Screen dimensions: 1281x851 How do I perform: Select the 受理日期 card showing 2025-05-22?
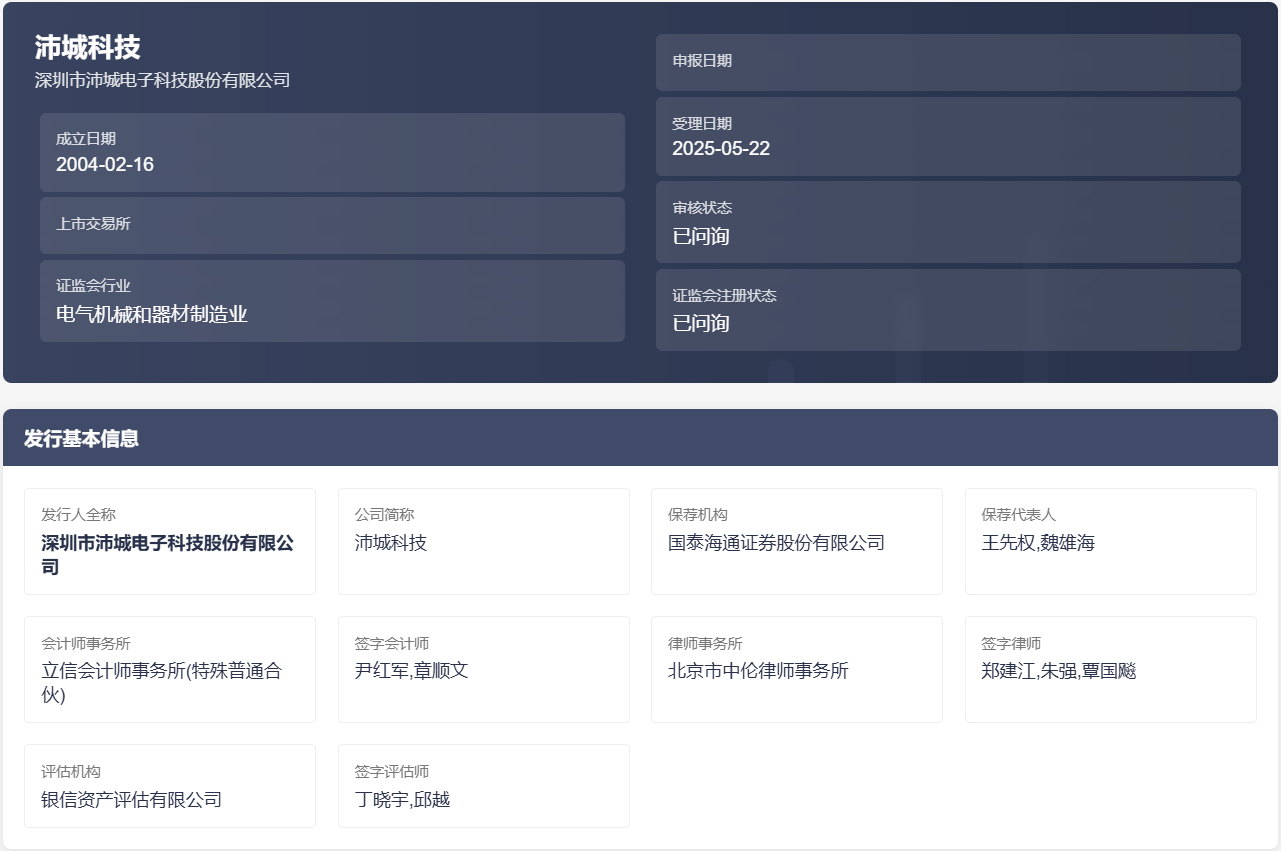coord(947,136)
